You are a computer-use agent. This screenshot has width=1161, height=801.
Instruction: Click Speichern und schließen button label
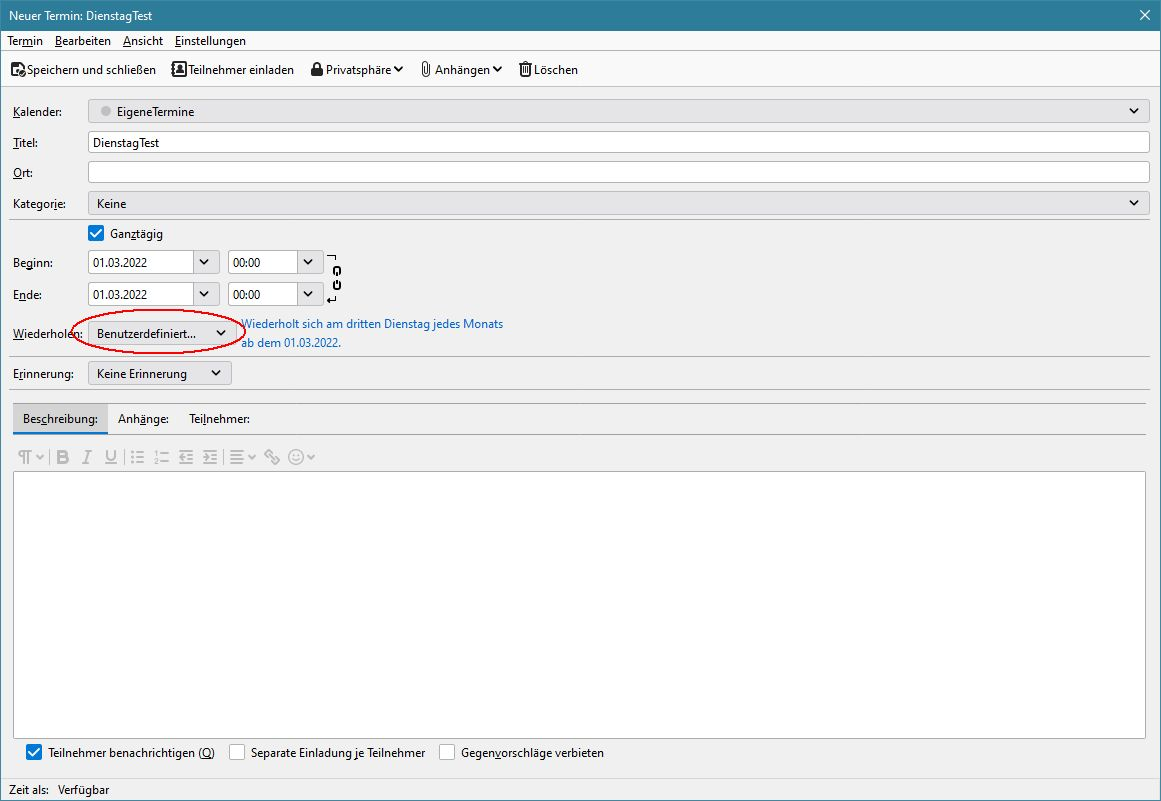[91, 70]
